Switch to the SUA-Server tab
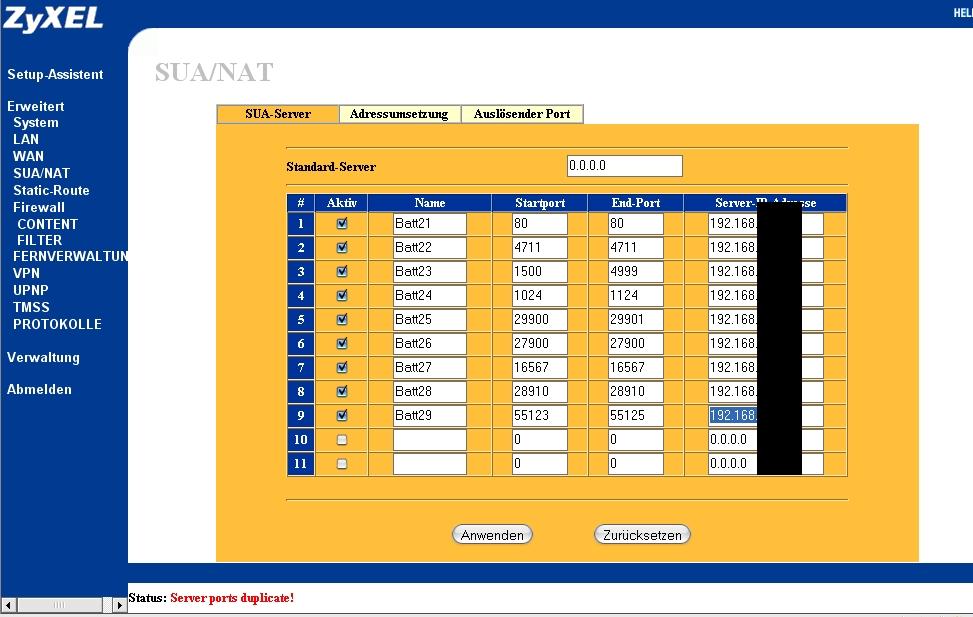The height and width of the screenshot is (617, 973). (277, 114)
